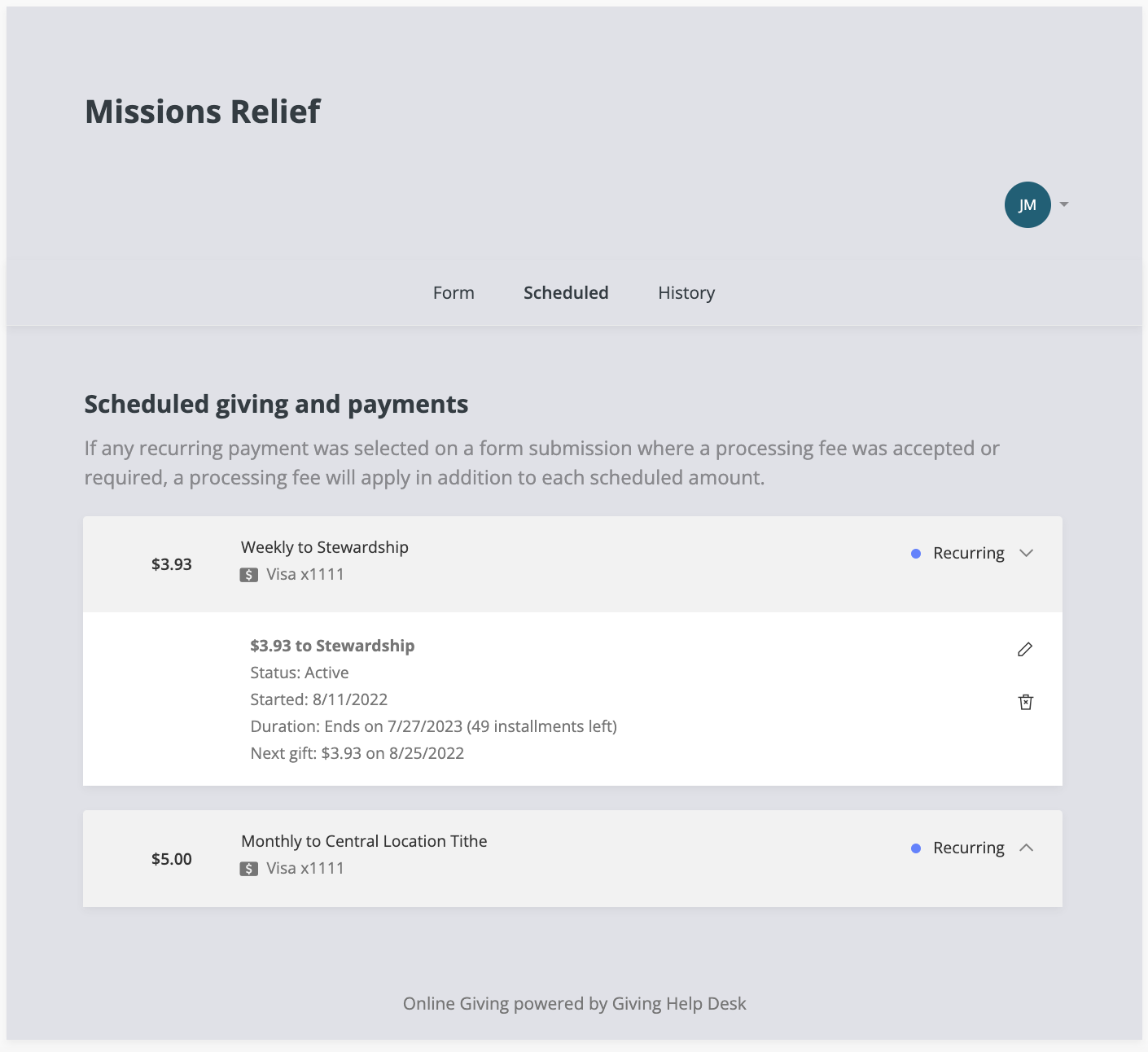This screenshot has height=1052, width=1148.
Task: Click the Giving Help Desk footer text
Action: 574,1003
